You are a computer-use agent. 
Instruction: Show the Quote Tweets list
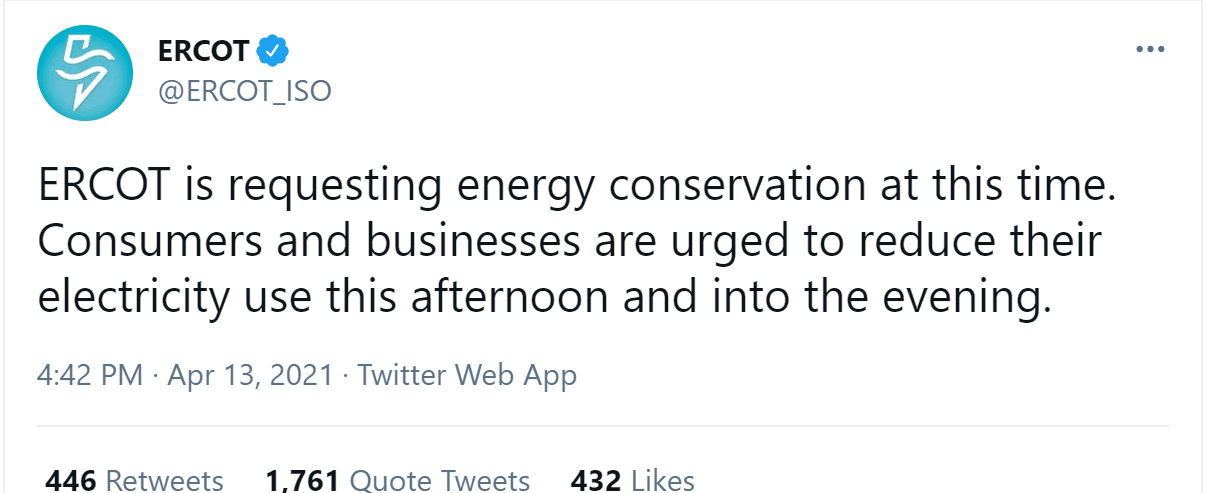coord(440,480)
